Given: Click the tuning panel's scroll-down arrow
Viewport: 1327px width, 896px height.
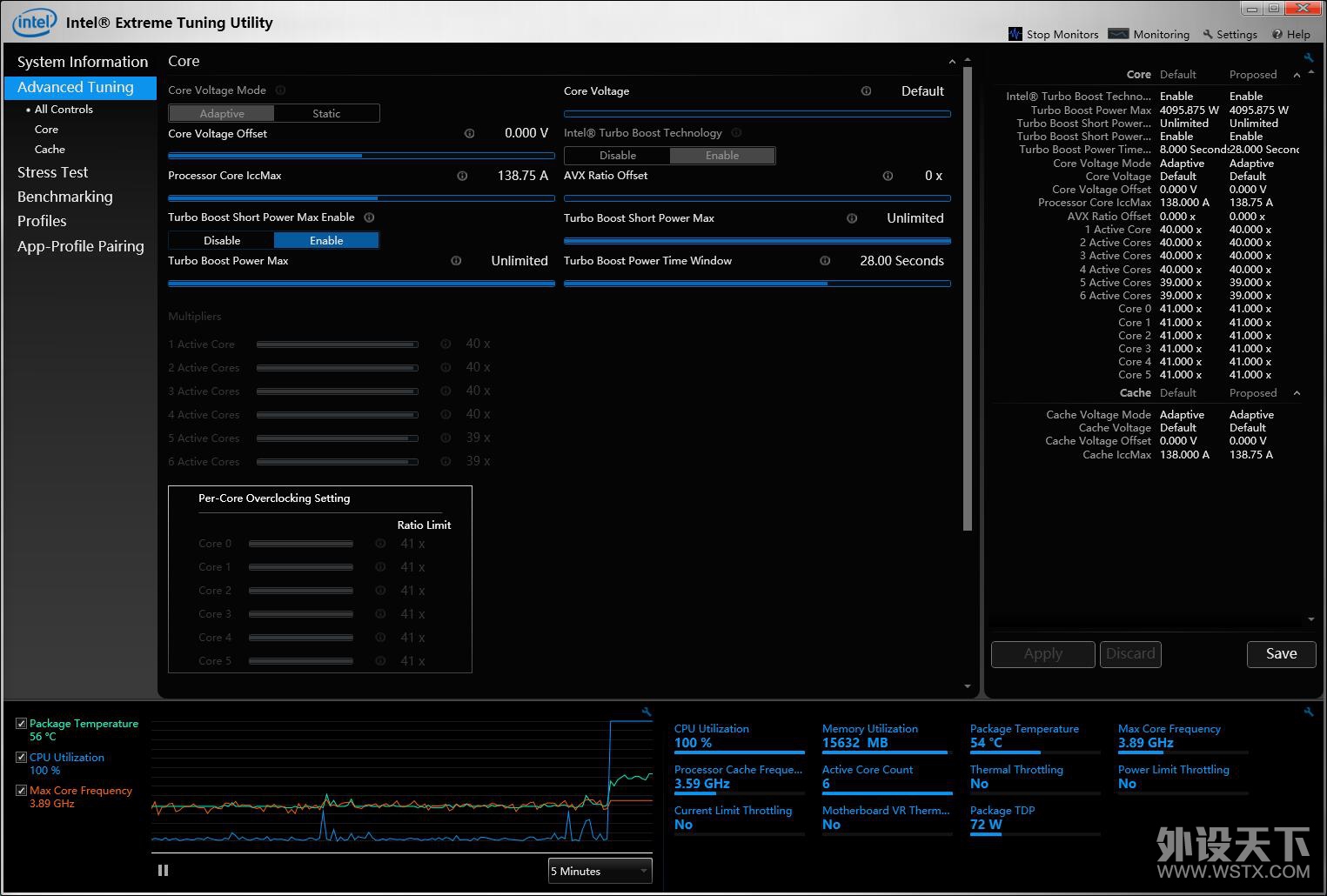Looking at the screenshot, I should coord(967,686).
